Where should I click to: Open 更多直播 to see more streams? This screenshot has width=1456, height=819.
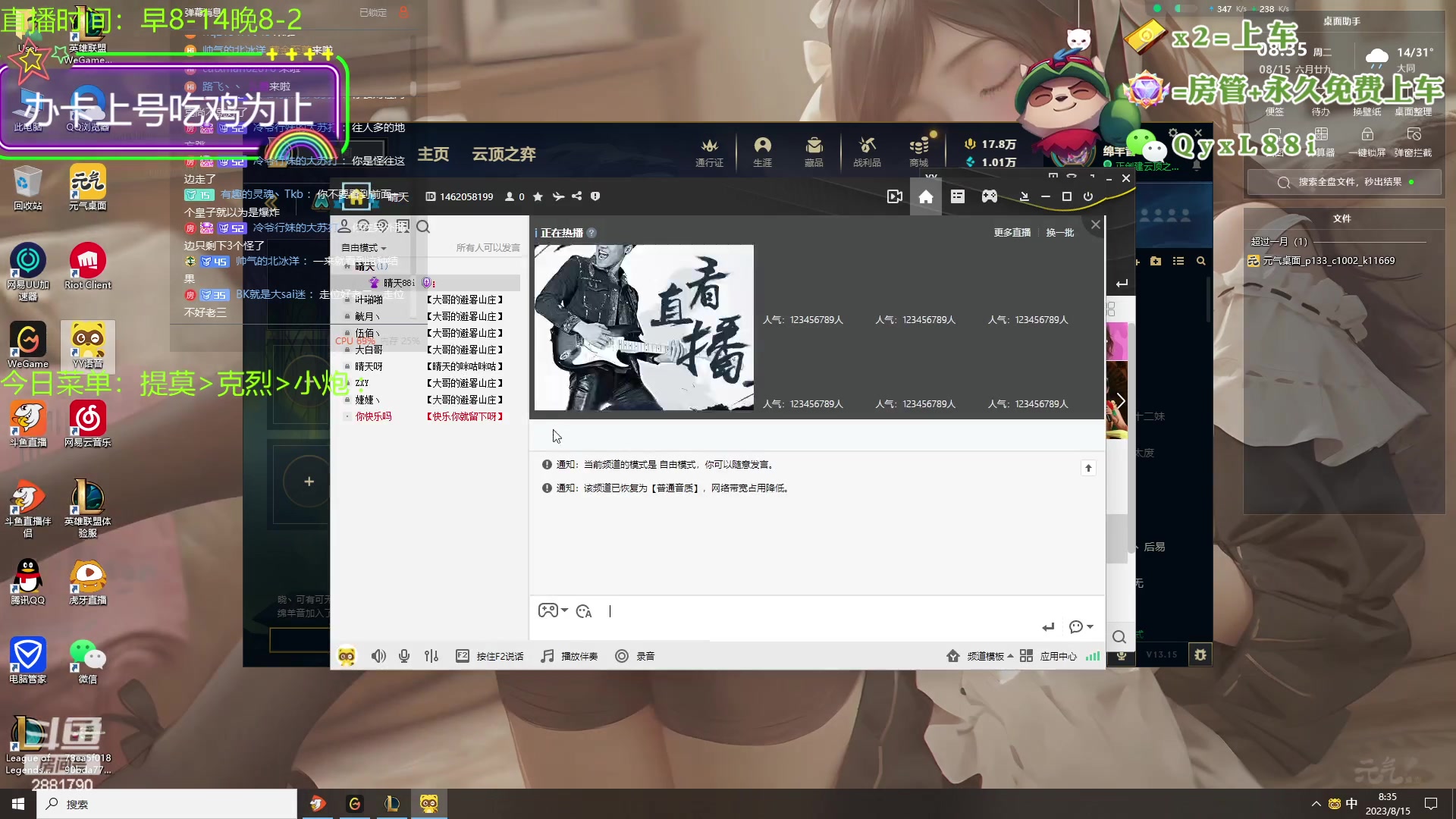[x=1012, y=233]
